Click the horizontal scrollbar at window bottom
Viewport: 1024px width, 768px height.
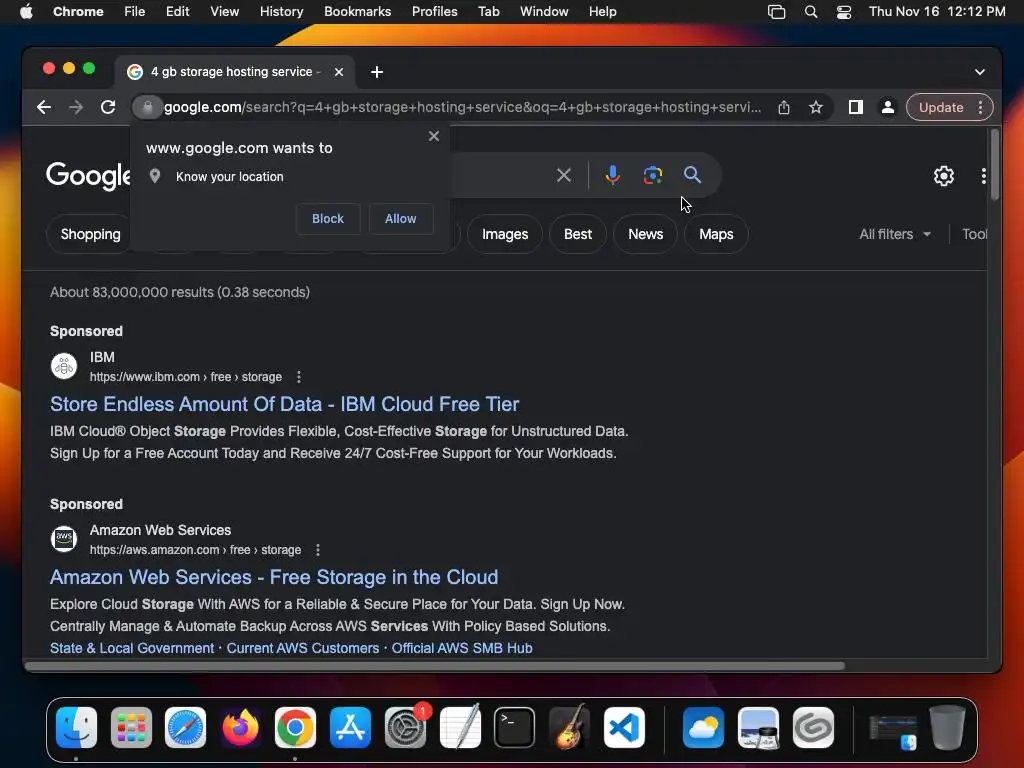coord(435,666)
